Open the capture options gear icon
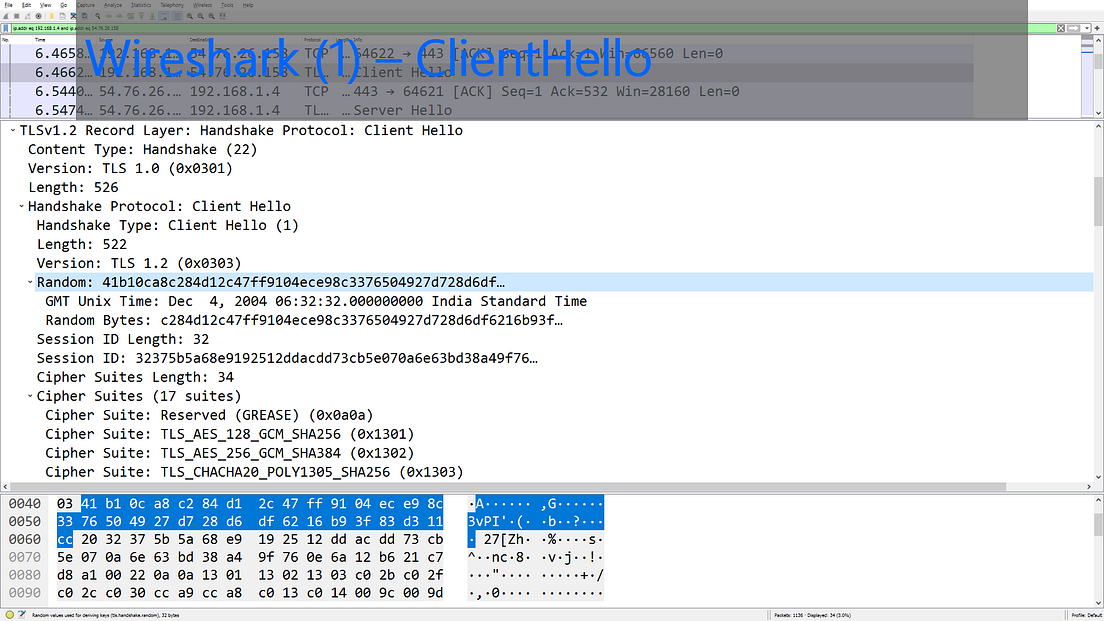Image resolution: width=1104 pixels, height=621 pixels. click(38, 16)
